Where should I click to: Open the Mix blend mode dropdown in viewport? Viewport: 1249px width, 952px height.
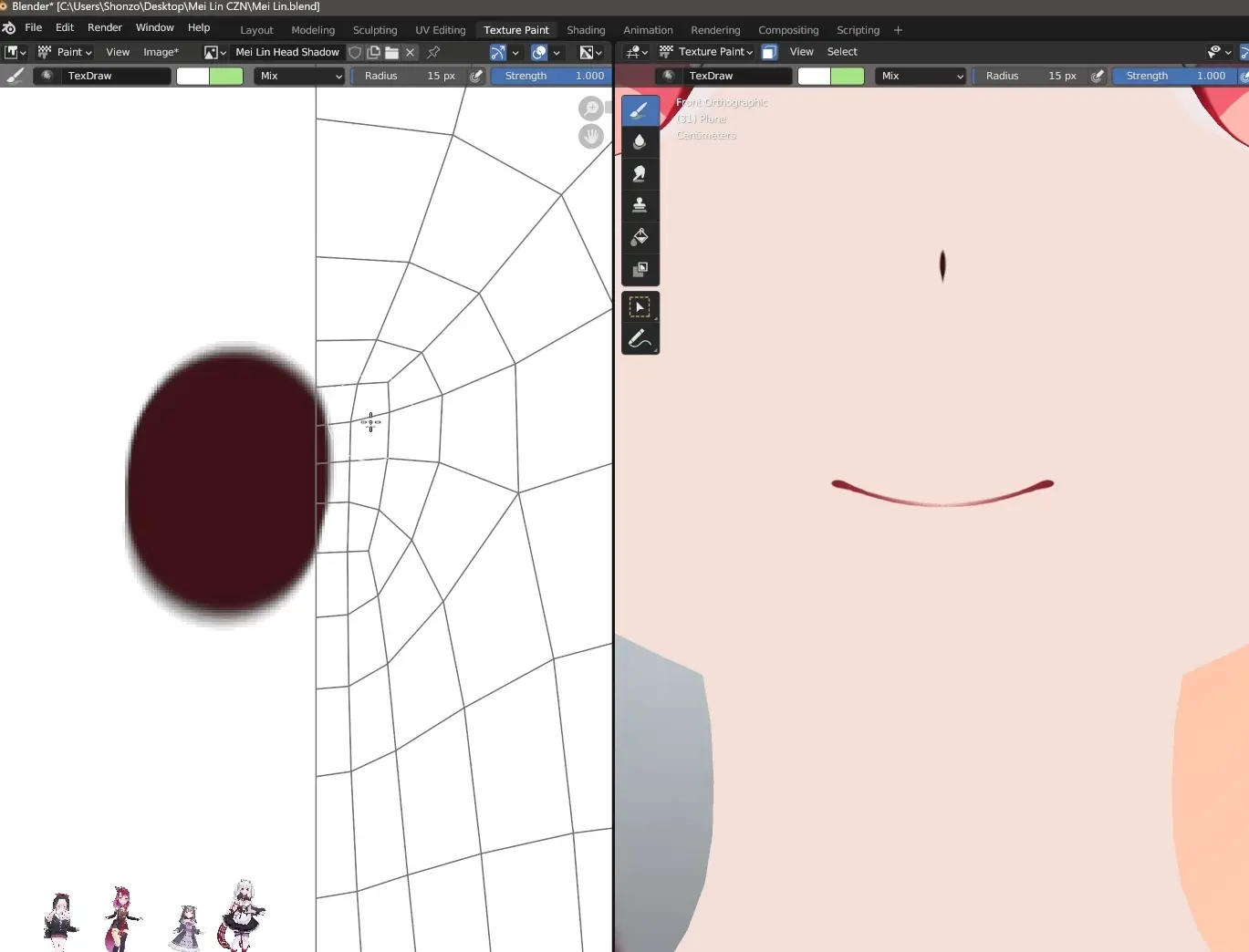coord(920,77)
